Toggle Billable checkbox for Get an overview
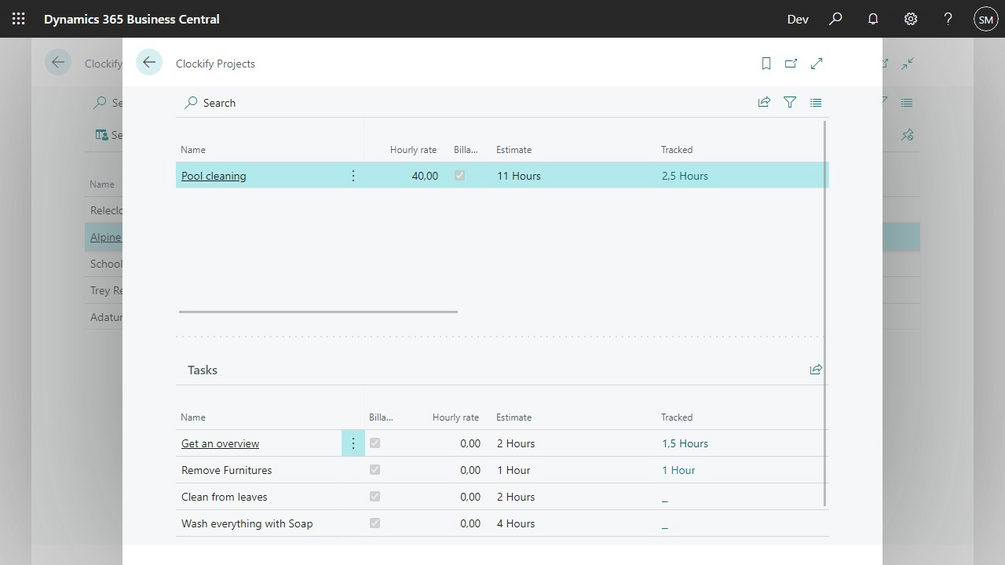Screen dimensions: 1005x565 pos(375,443)
